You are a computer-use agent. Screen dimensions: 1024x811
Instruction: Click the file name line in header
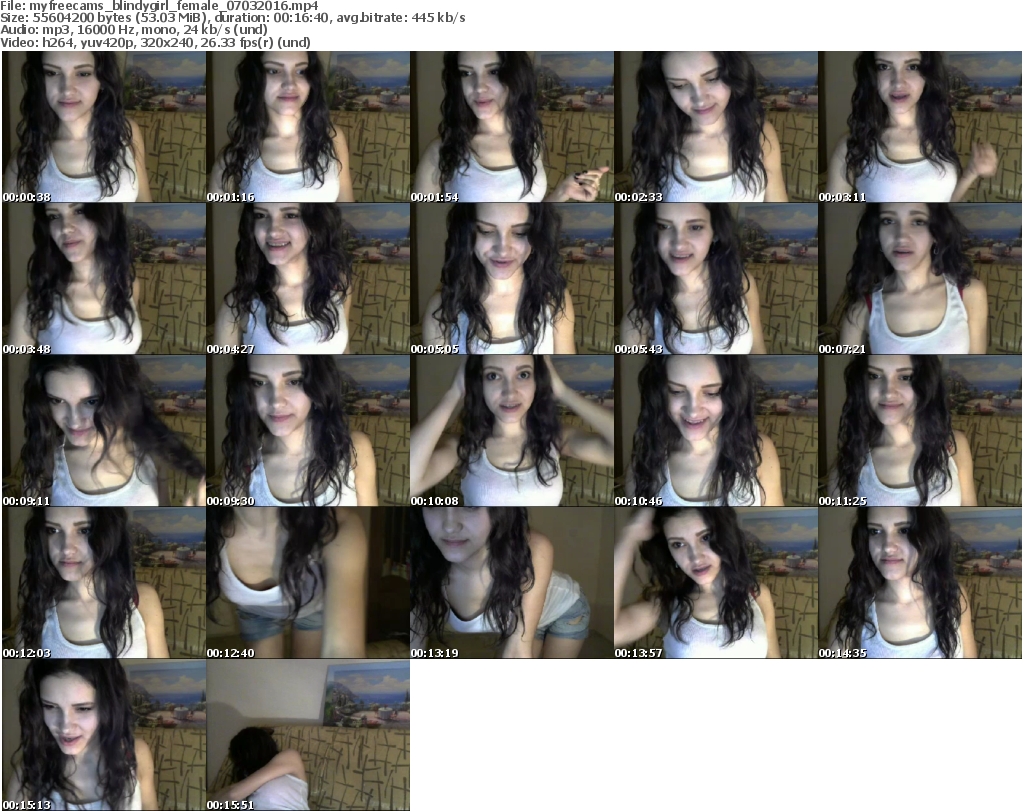click(x=159, y=6)
